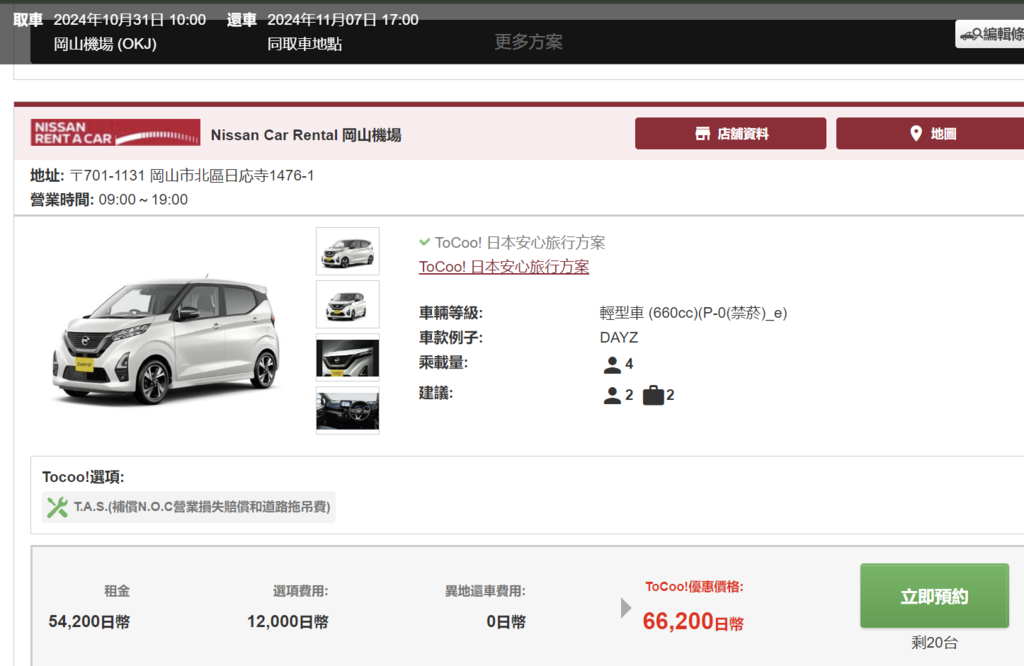The height and width of the screenshot is (666, 1024).
Task: Click the store name Nissan Car Rental 岡山機場
Action: (306, 135)
